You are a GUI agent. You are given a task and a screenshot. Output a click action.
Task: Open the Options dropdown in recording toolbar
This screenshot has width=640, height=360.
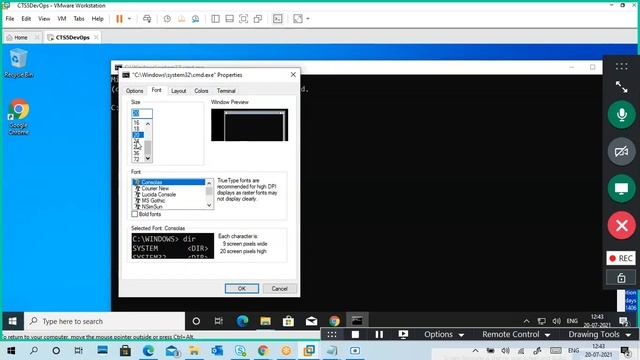[444, 335]
